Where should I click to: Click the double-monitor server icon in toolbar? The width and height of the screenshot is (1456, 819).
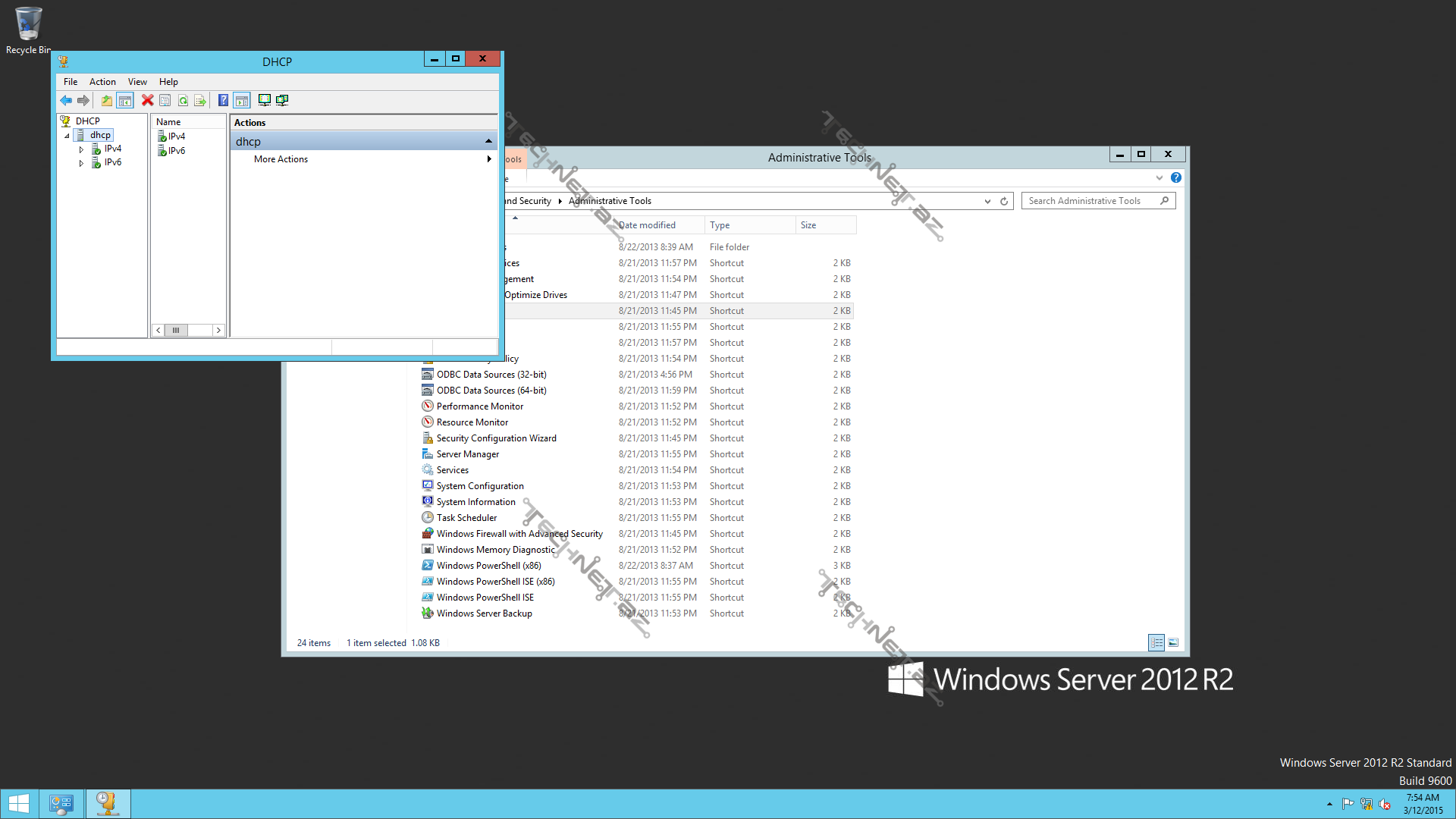282,100
